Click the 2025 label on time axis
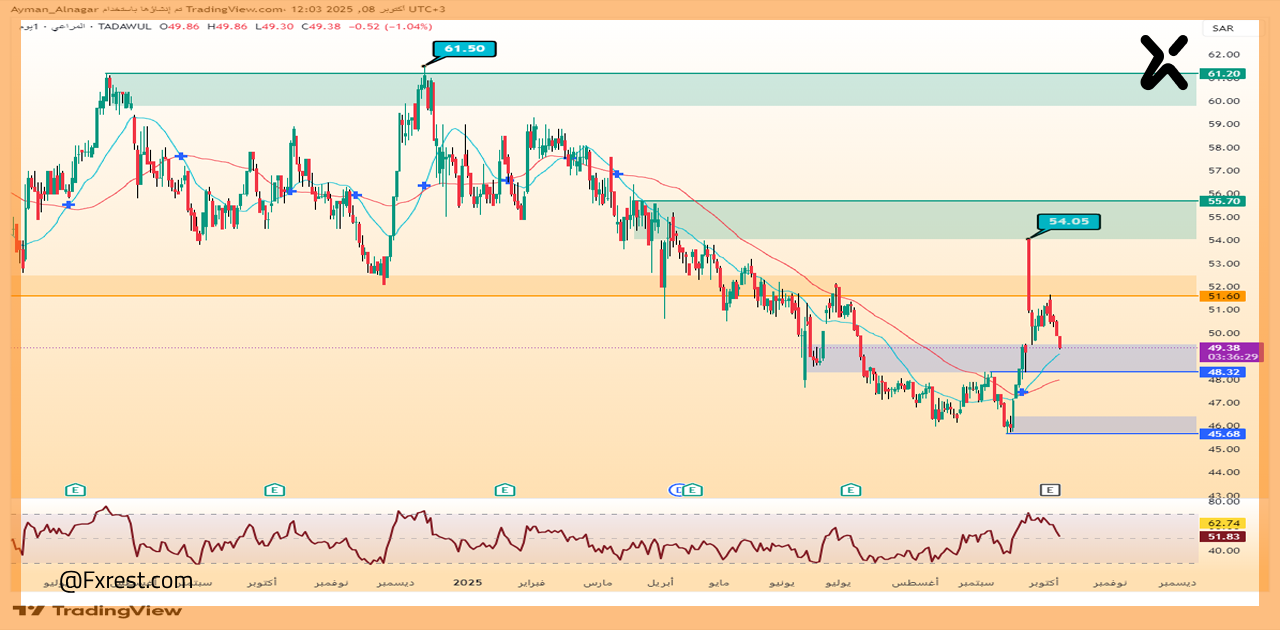The width and height of the screenshot is (1280, 630). click(x=466, y=581)
